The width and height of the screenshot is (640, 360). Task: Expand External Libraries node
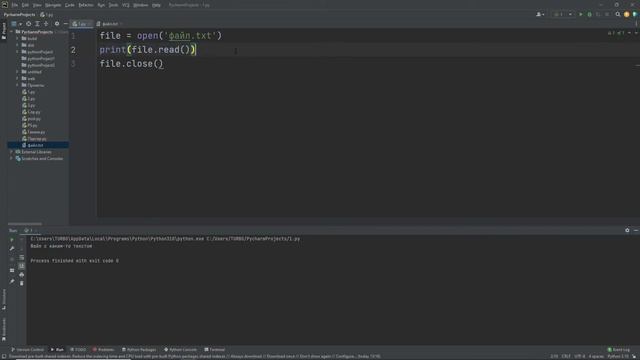point(12,152)
